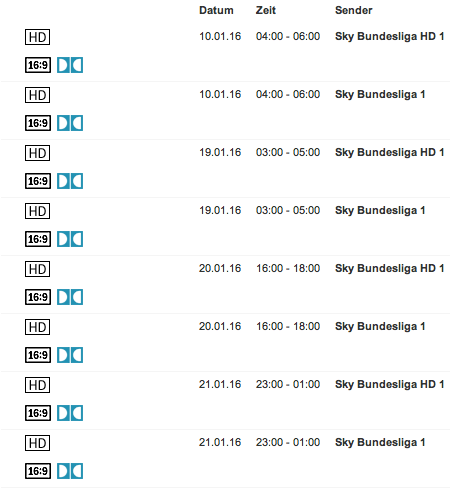Image resolution: width=450 pixels, height=490 pixels.
Task: Click Dolby icon in the last listing row
Action: tap(70, 471)
